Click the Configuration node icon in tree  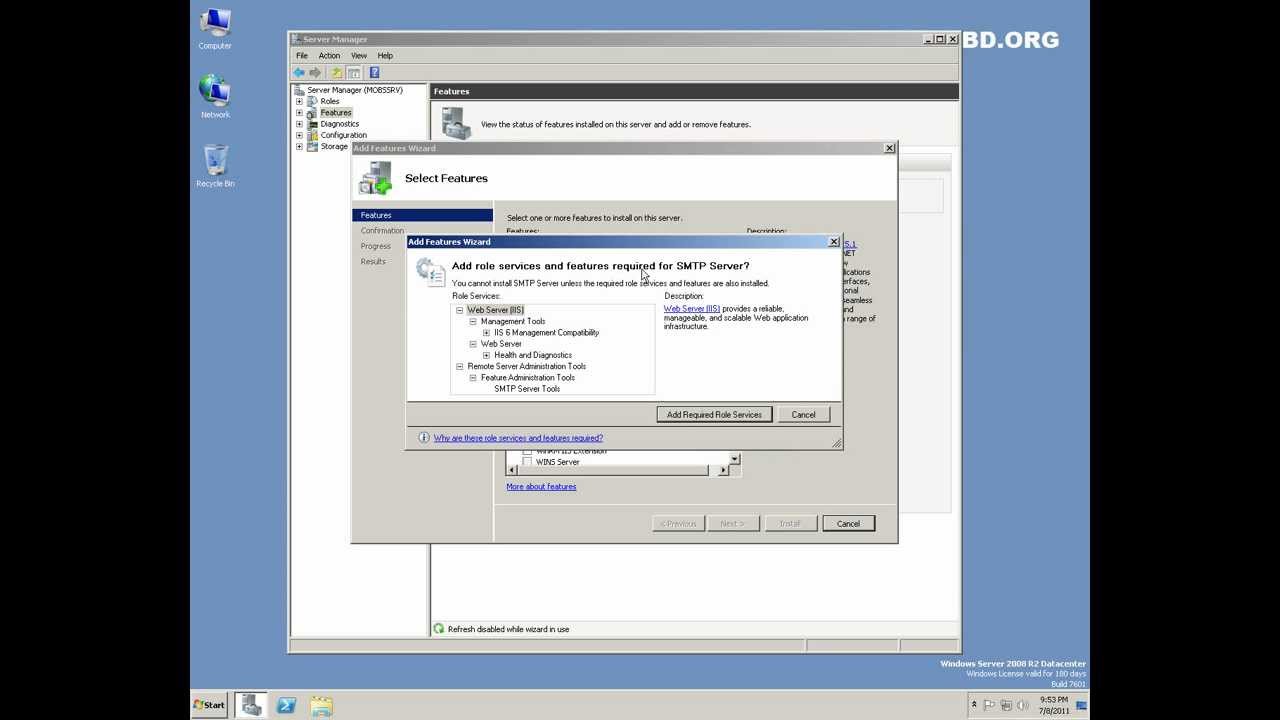pos(312,135)
